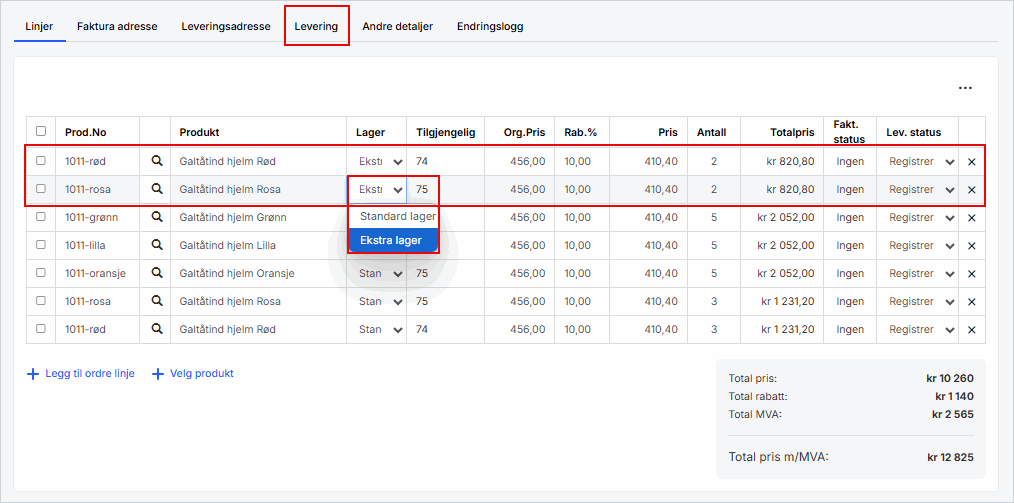Click the Antall field for Galtåtind hjelm Lilla

pos(713,245)
